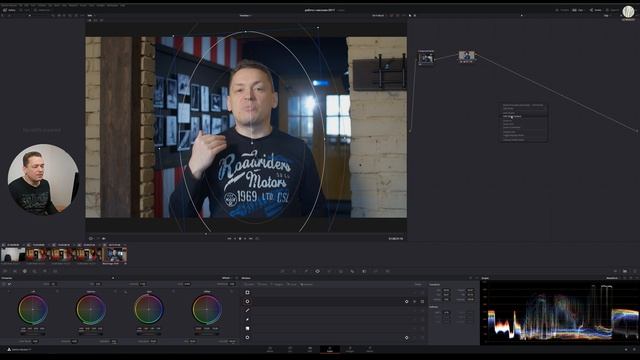Toggle the Gallery panel
The image size is (640, 360).
point(9,10)
